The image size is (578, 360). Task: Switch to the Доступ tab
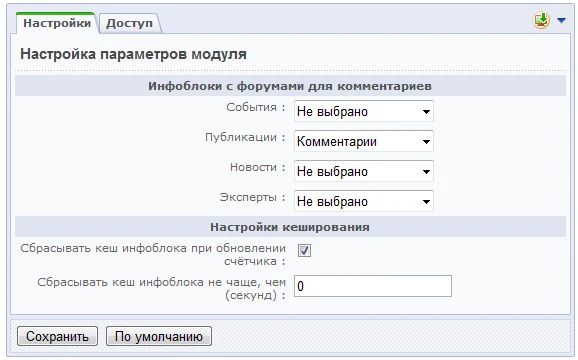tap(129, 23)
